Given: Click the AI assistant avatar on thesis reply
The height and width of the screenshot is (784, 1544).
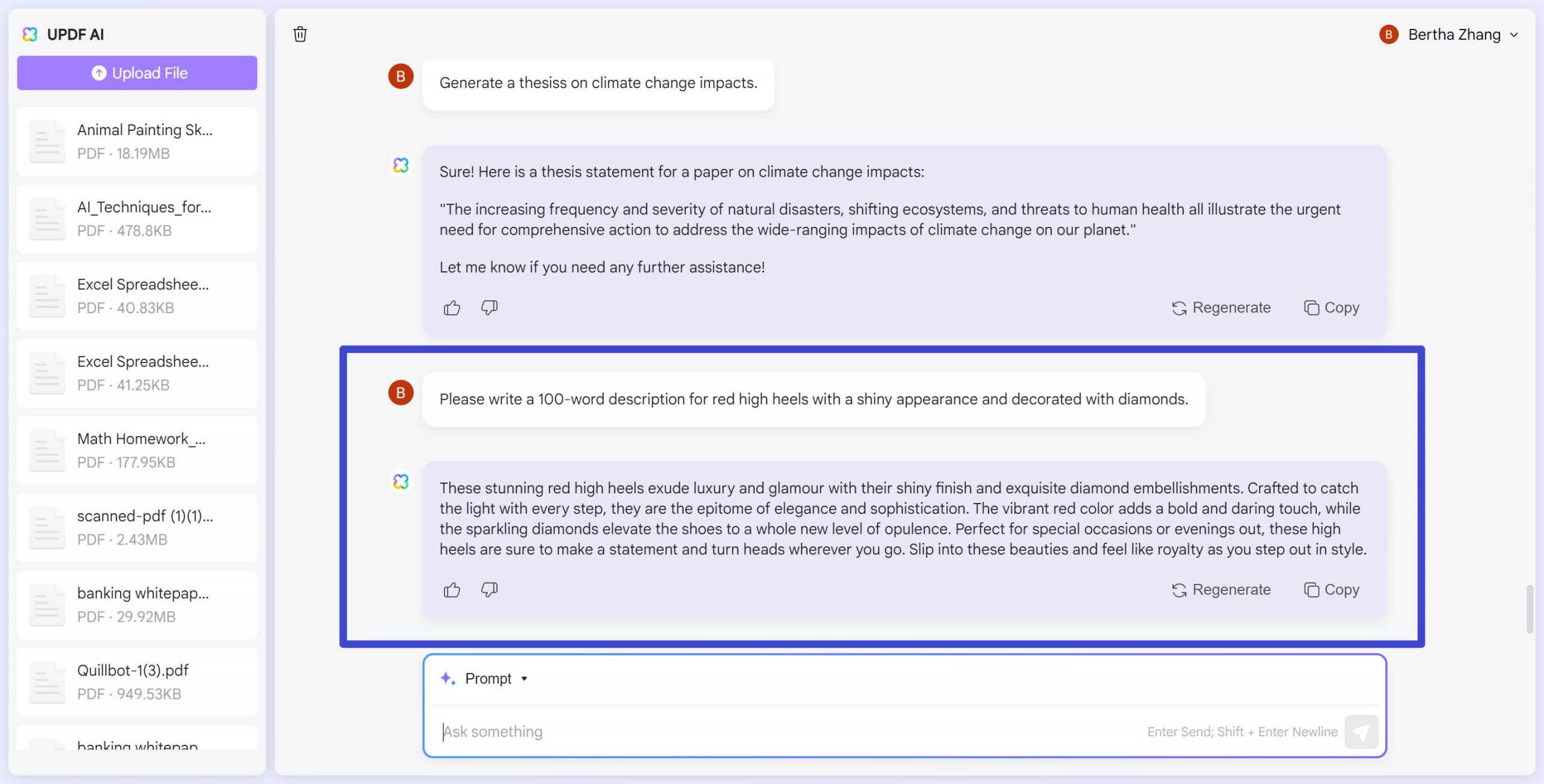Looking at the screenshot, I should (x=400, y=164).
